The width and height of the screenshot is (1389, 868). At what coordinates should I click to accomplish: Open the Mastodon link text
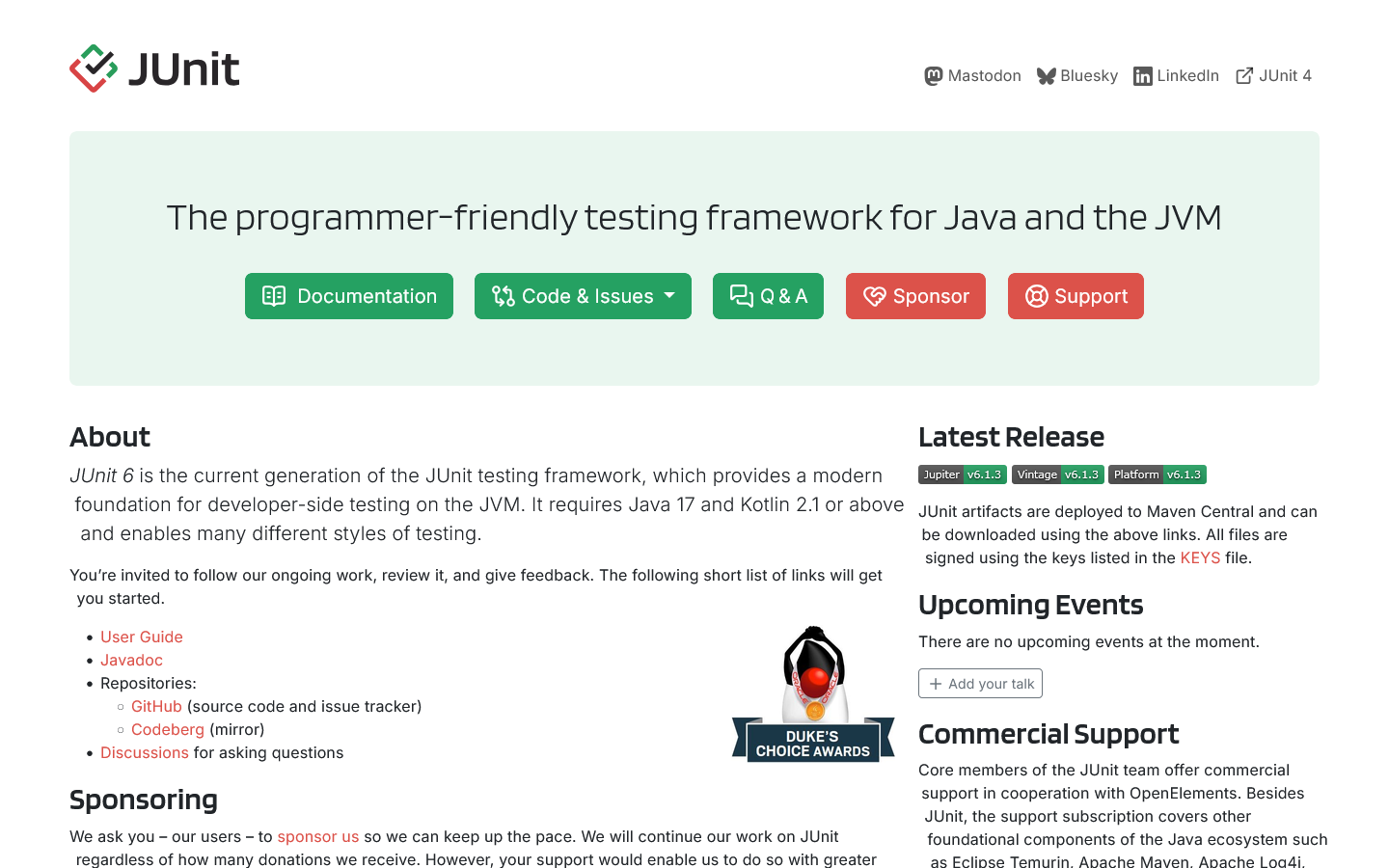click(x=984, y=76)
